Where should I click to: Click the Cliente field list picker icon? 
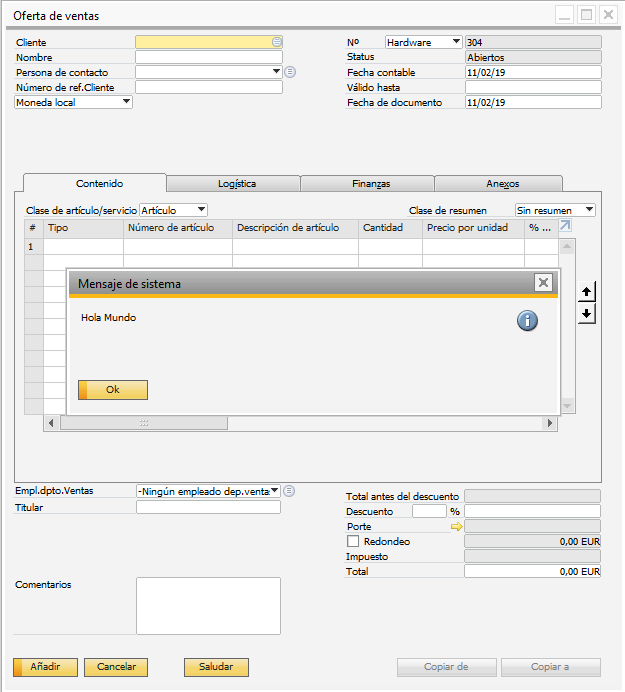coord(277,42)
